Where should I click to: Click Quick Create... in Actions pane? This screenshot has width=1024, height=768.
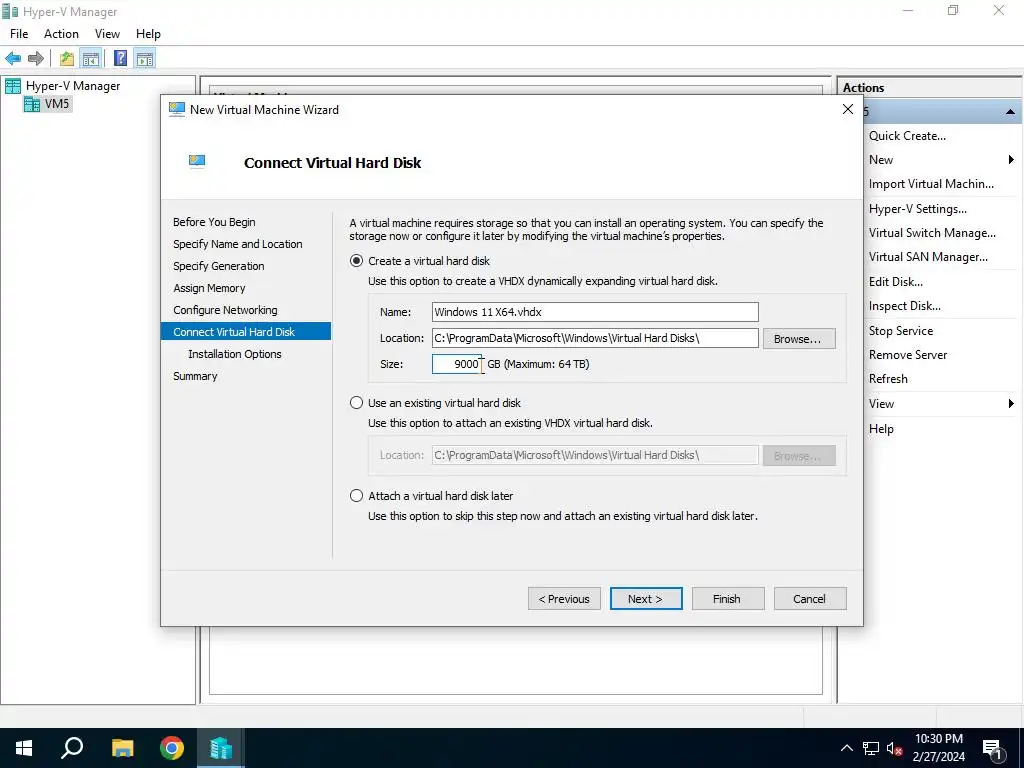click(907, 136)
